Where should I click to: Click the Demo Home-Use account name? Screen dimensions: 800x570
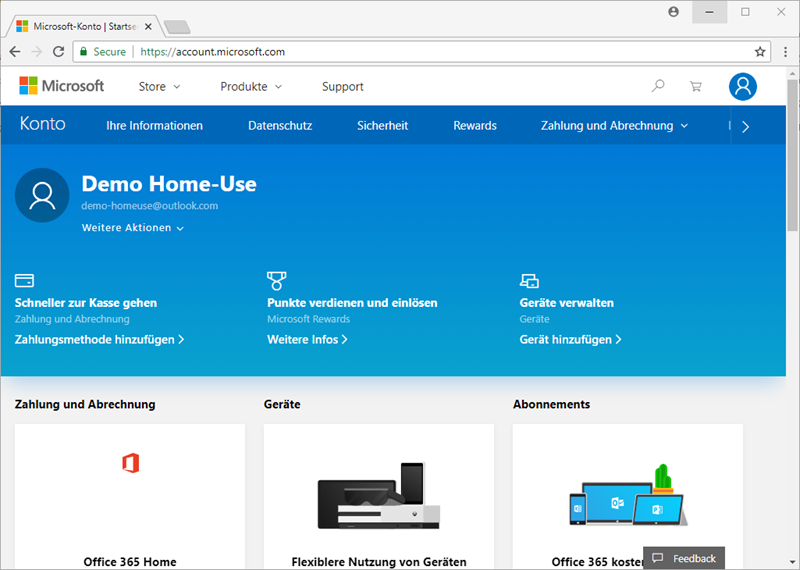pos(169,184)
